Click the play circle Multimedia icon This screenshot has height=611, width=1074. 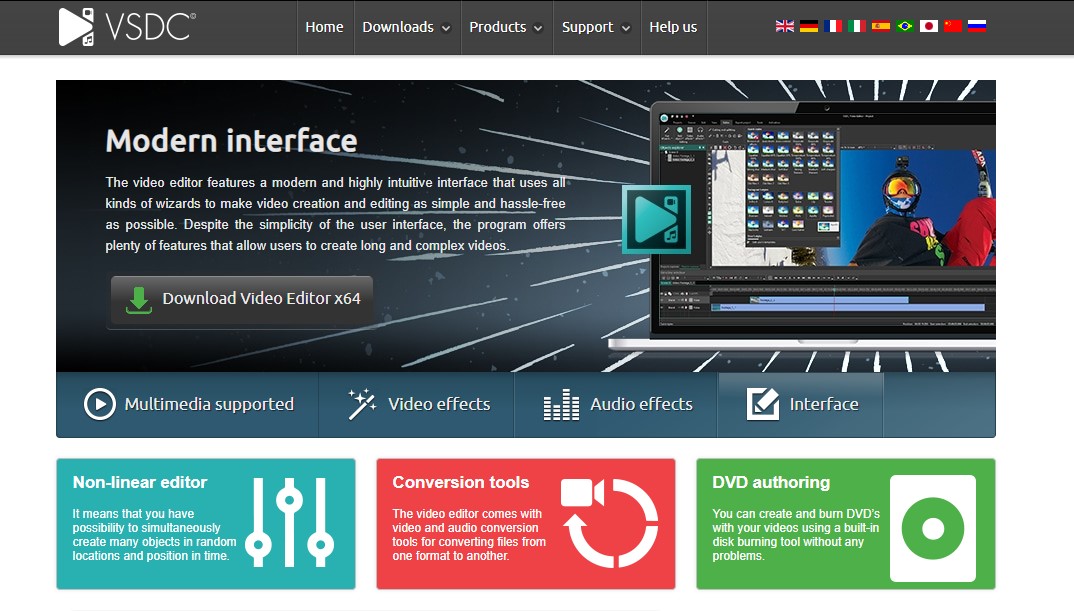pyautogui.click(x=100, y=404)
